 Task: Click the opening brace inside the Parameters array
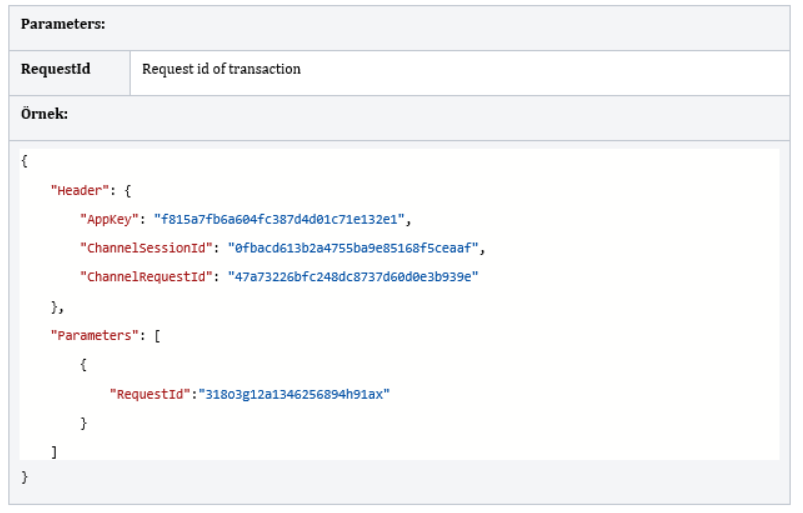pyautogui.click(x=83, y=365)
